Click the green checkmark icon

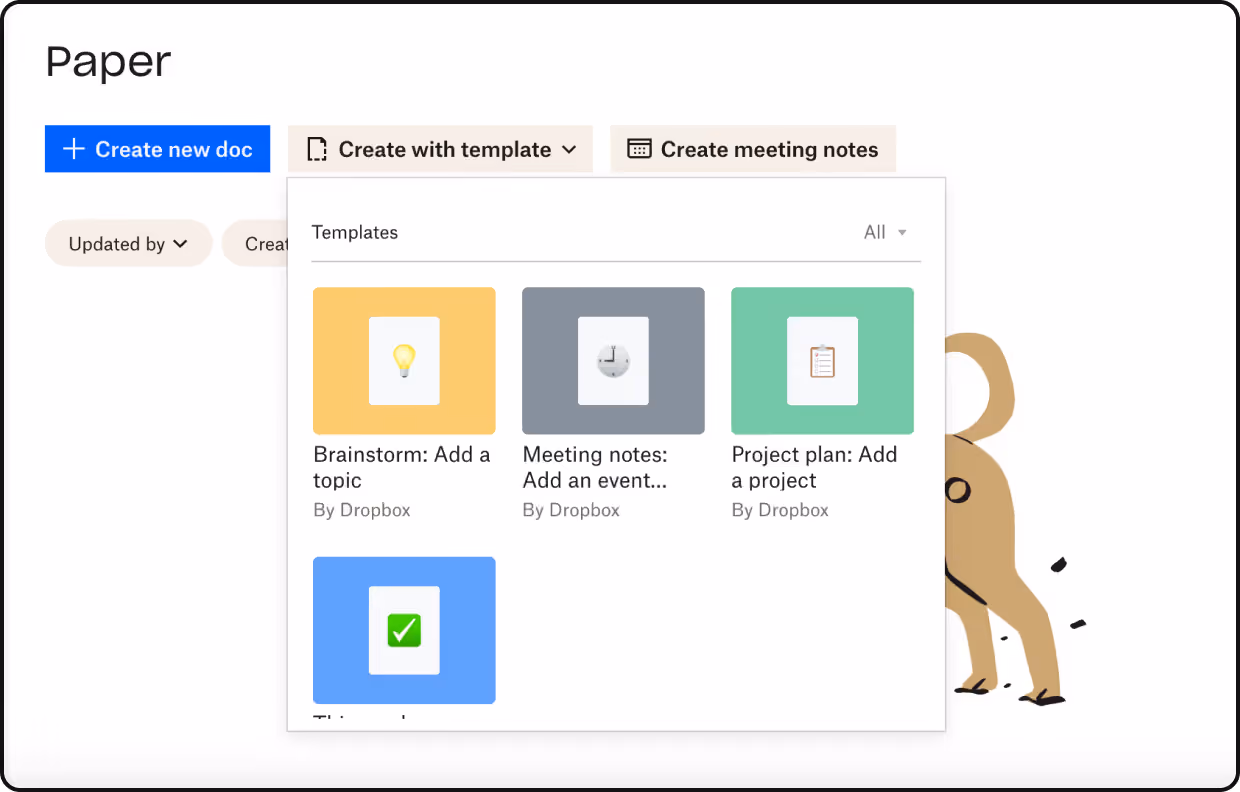click(404, 630)
